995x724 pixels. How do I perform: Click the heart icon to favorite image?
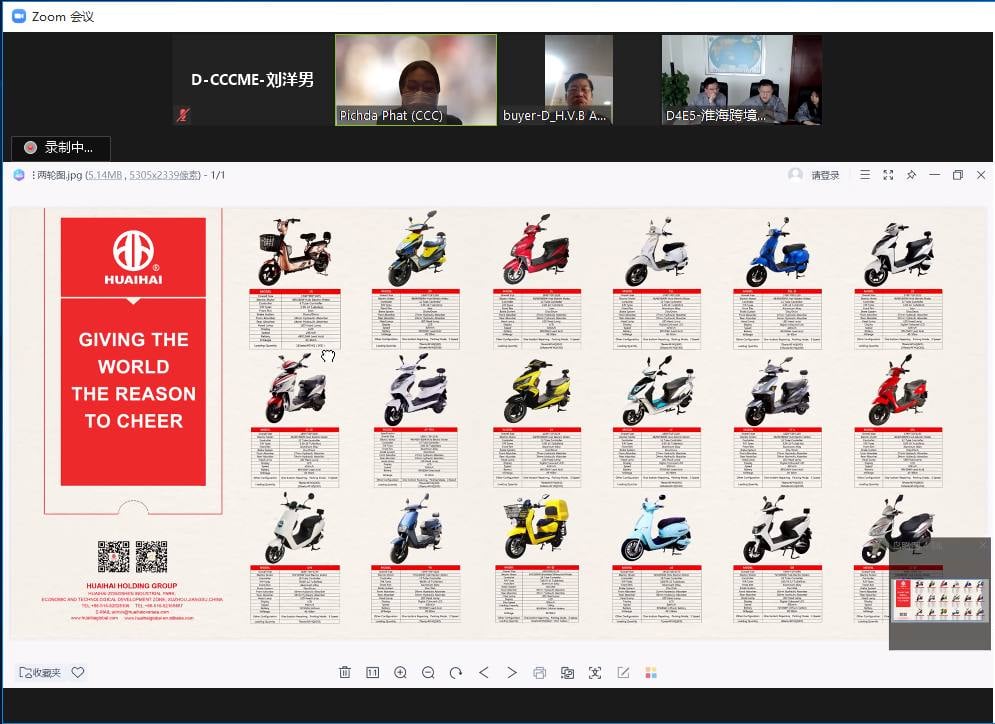[x=78, y=672]
